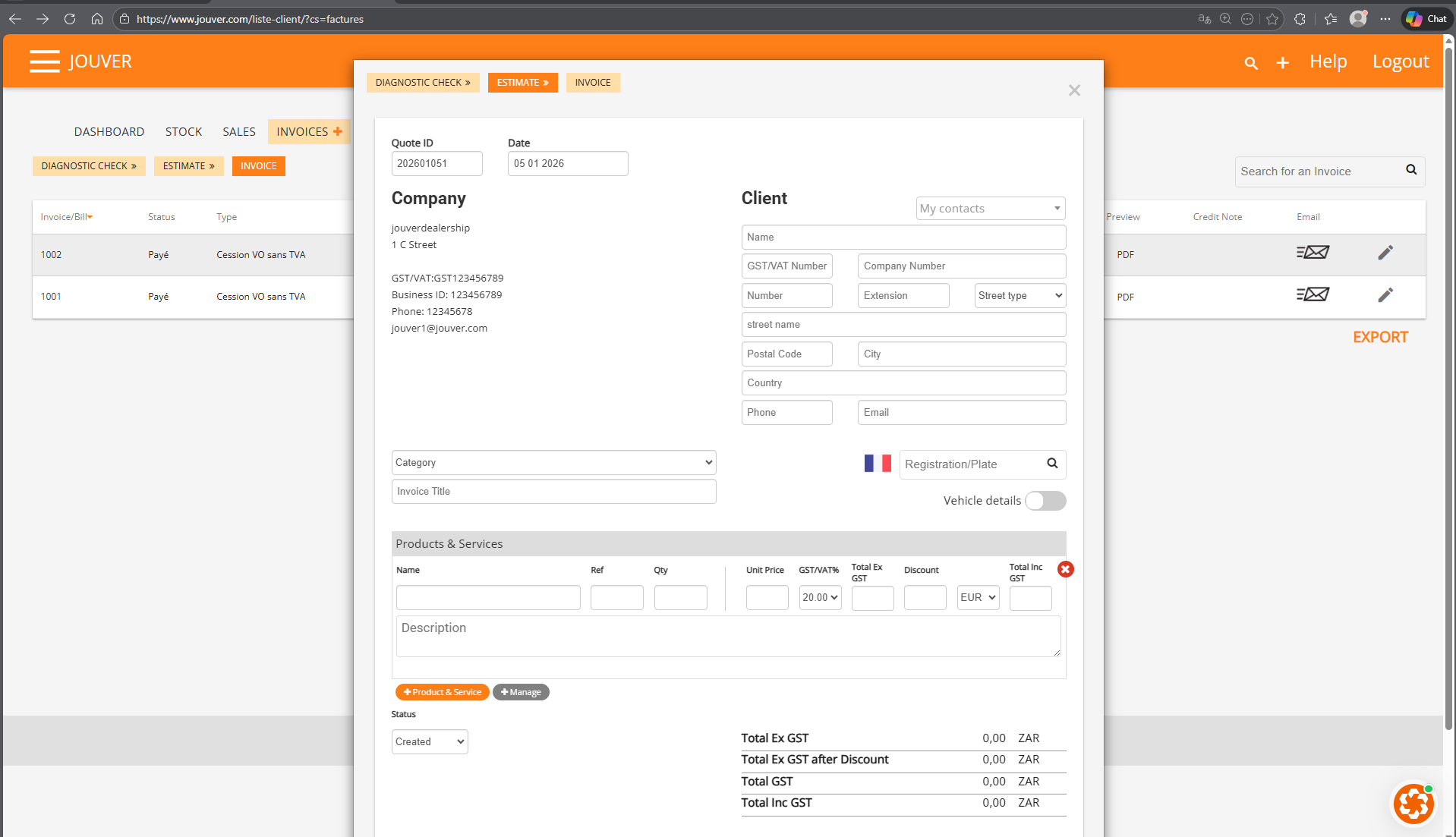Open browser extensions puzzle icon
Viewport: 1456px width, 837px height.
[x=1300, y=19]
